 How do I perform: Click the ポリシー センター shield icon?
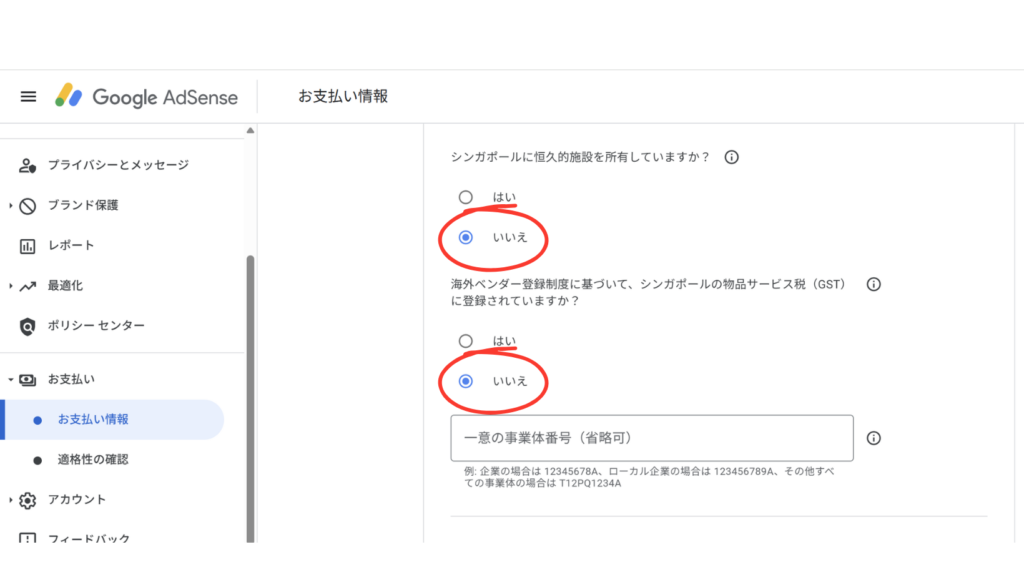point(27,326)
